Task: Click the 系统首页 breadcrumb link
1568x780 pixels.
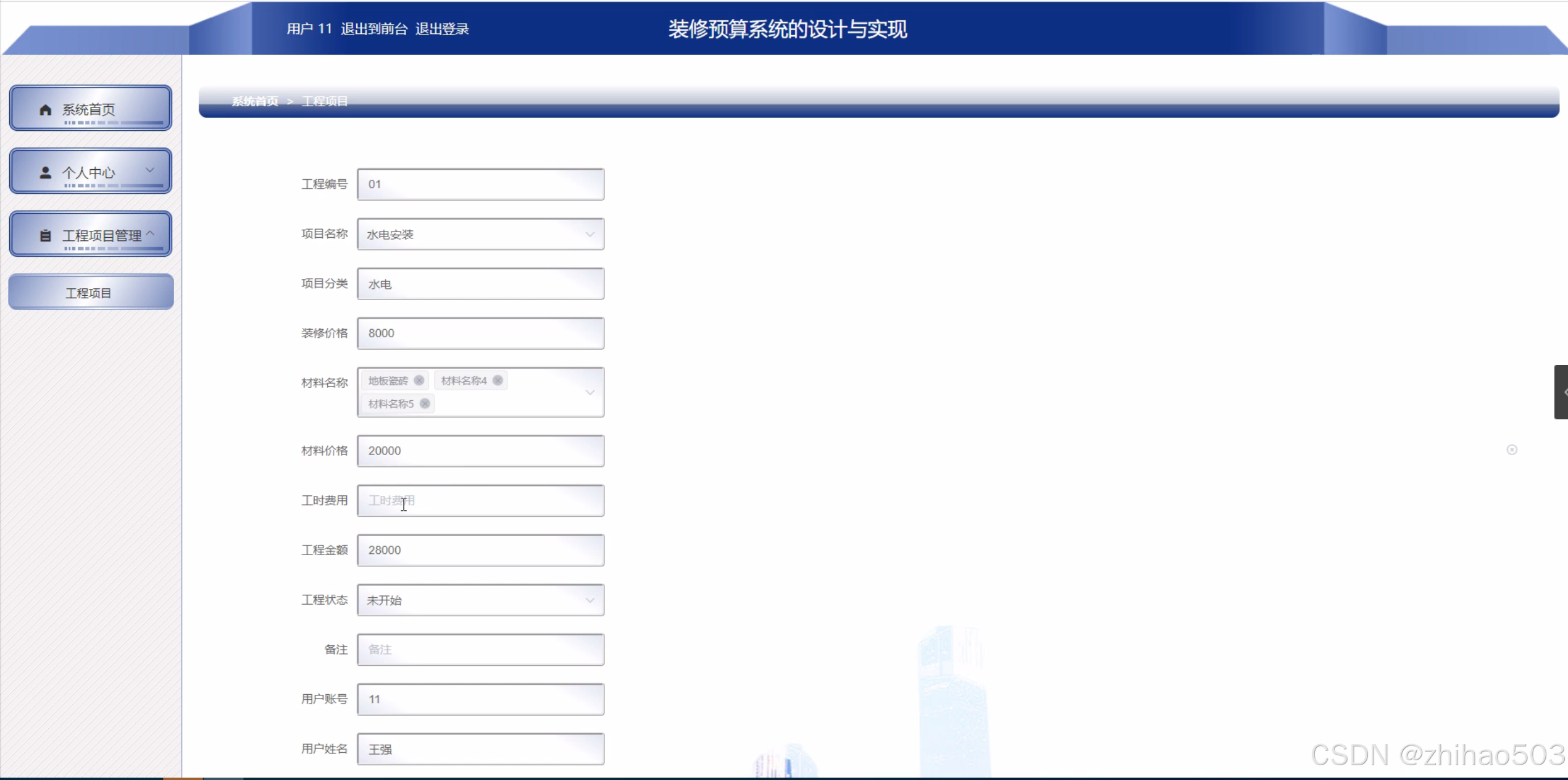Action: [255, 101]
